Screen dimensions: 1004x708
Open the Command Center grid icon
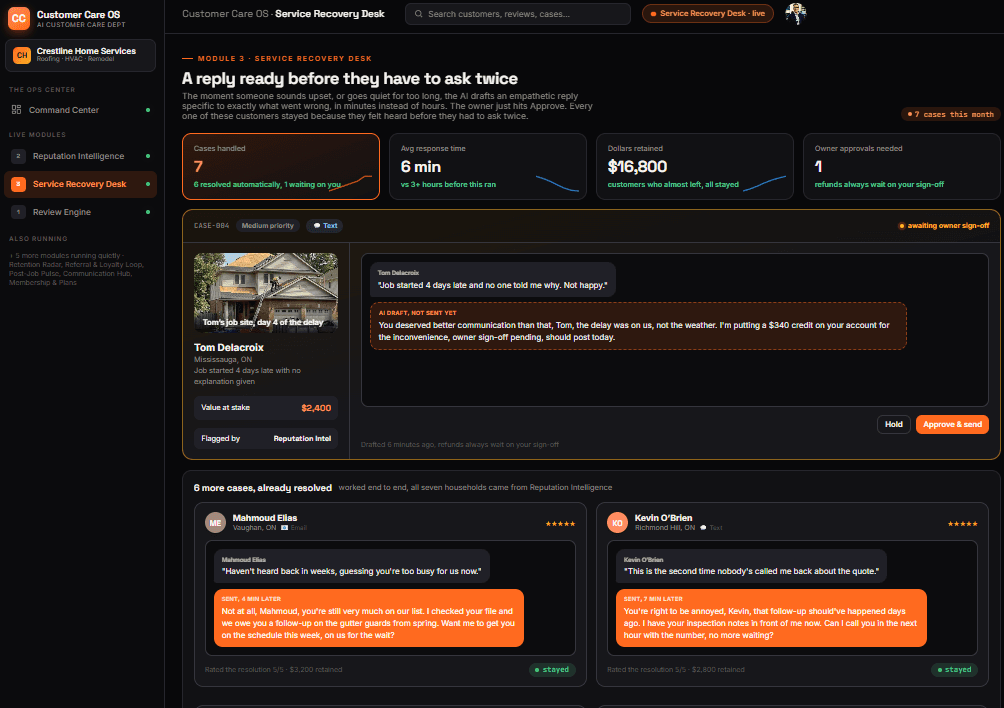point(17,109)
